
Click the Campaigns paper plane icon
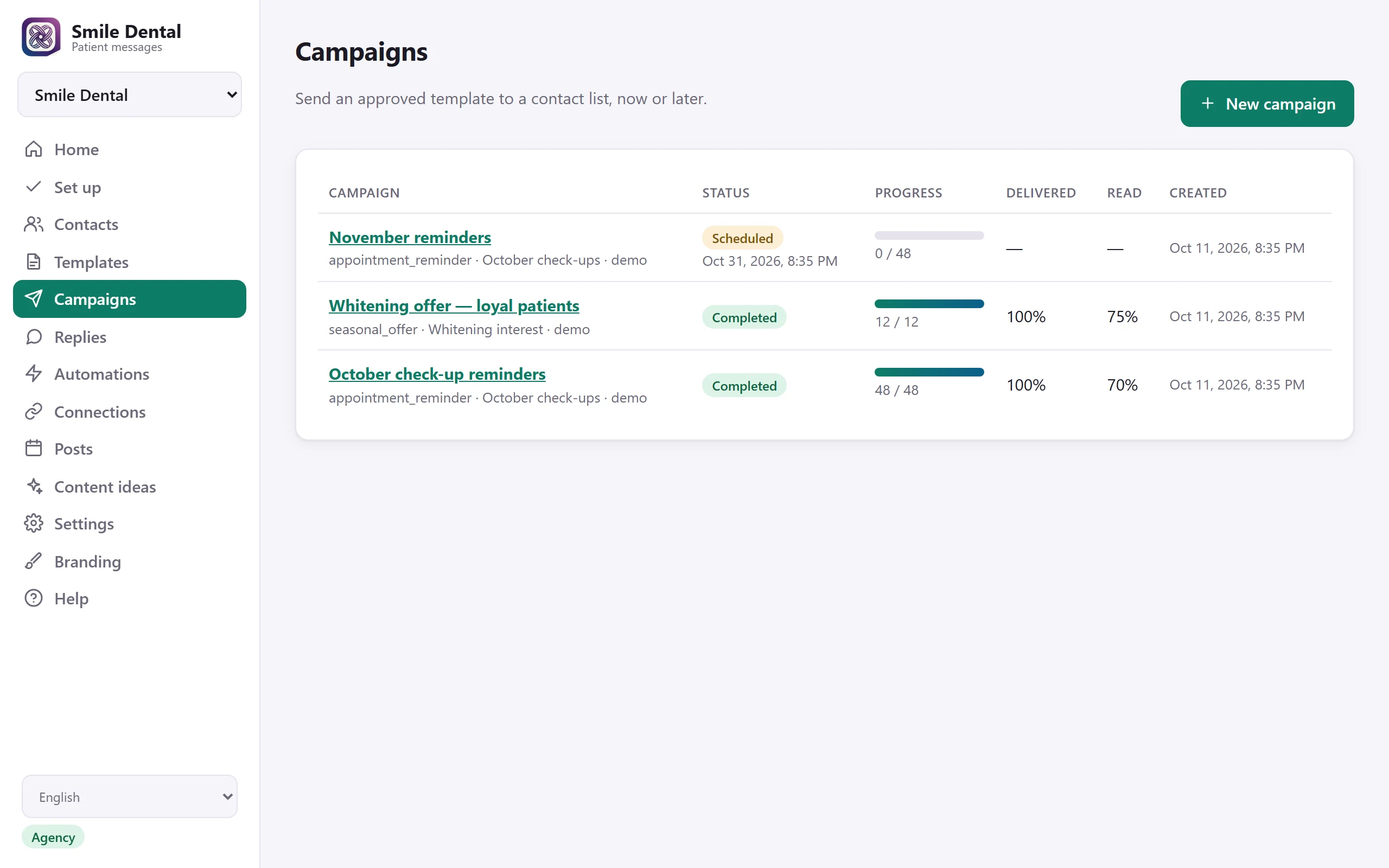coord(34,299)
